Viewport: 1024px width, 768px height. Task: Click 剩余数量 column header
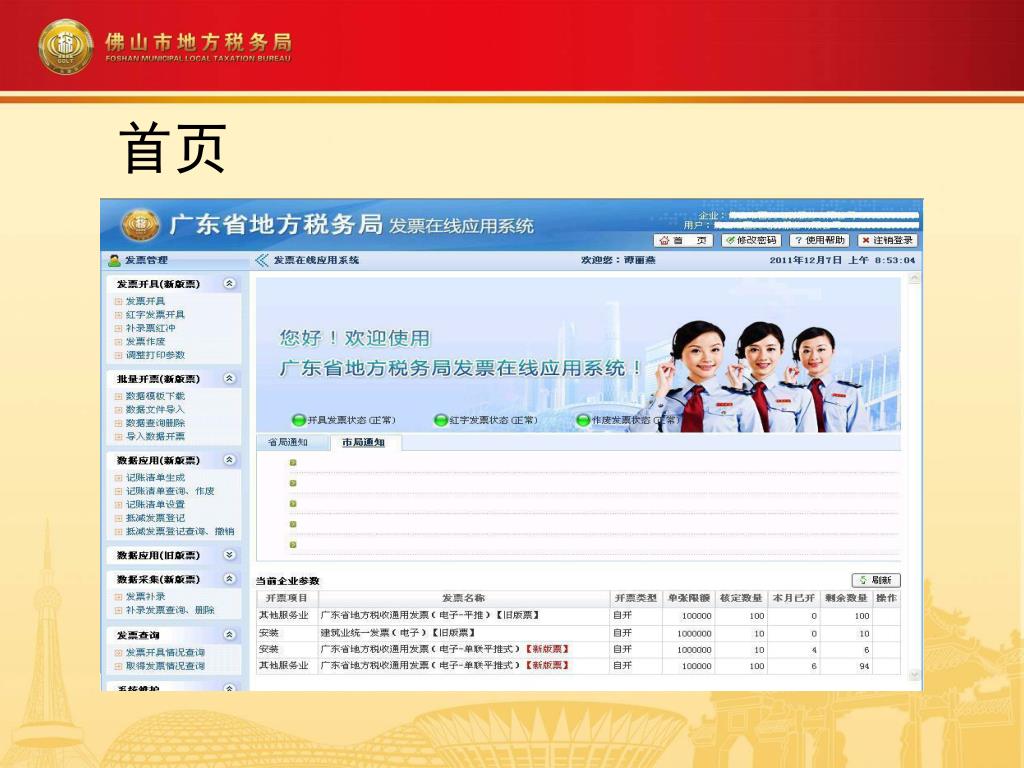[x=846, y=598]
